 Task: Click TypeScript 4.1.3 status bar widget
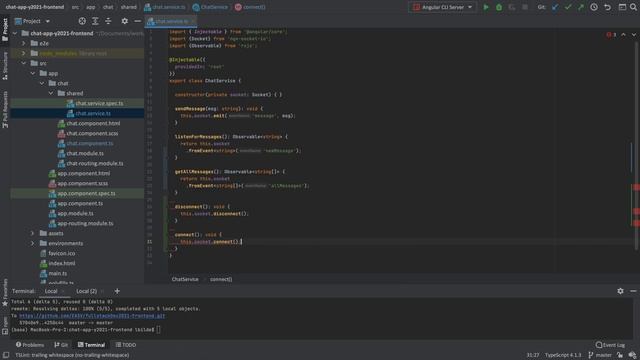pos(563,355)
